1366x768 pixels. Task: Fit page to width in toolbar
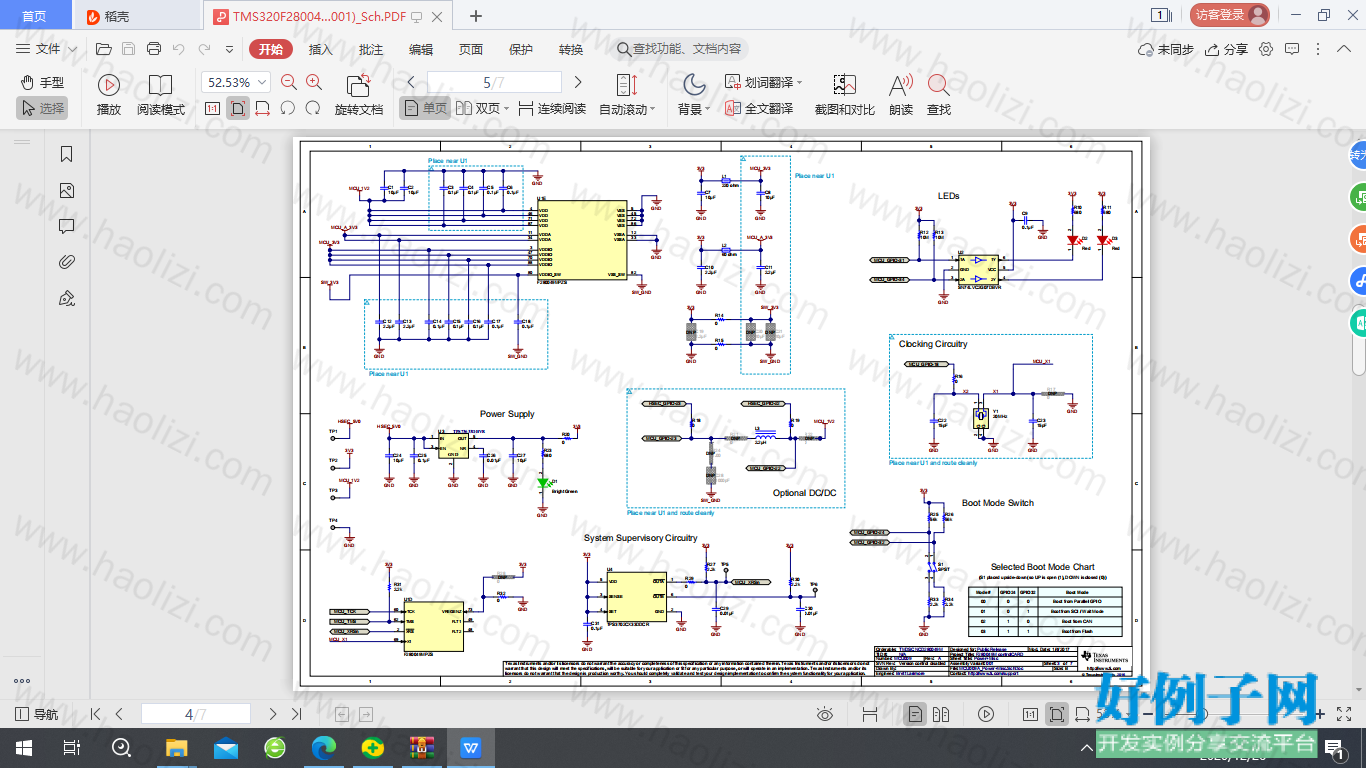click(262, 108)
